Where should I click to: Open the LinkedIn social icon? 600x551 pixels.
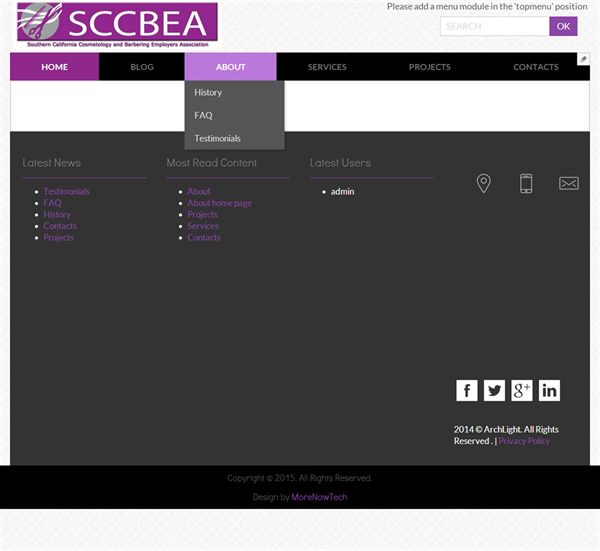[549, 390]
